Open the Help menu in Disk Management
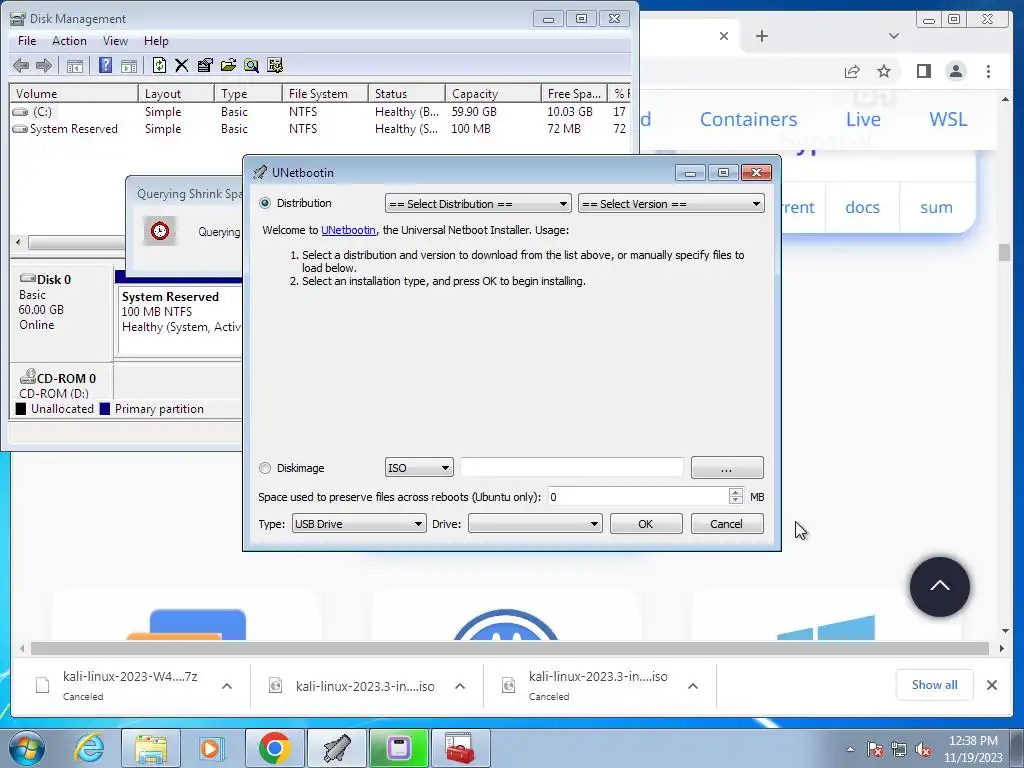Screen dimensions: 1024x768 point(156,40)
